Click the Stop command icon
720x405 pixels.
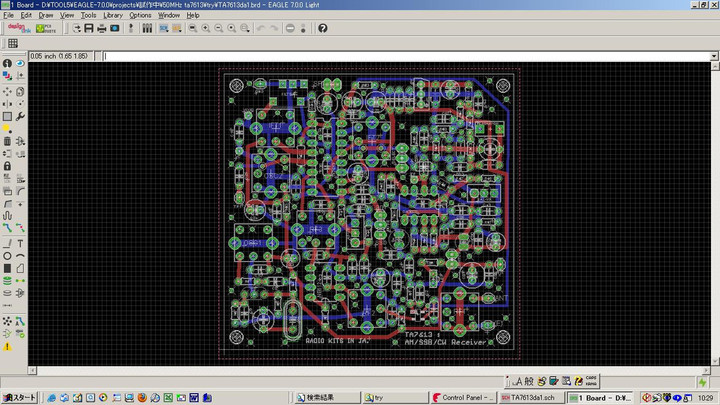(x=290, y=28)
